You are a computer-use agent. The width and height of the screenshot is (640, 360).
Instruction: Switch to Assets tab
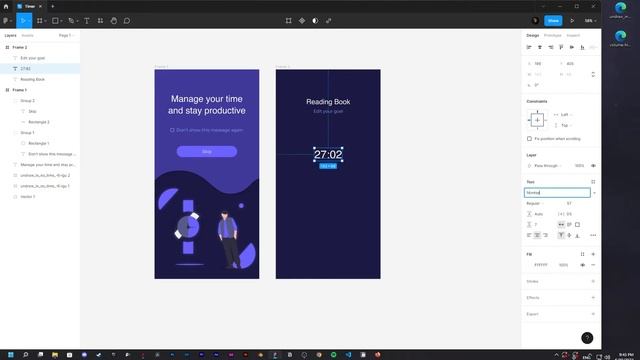point(27,36)
